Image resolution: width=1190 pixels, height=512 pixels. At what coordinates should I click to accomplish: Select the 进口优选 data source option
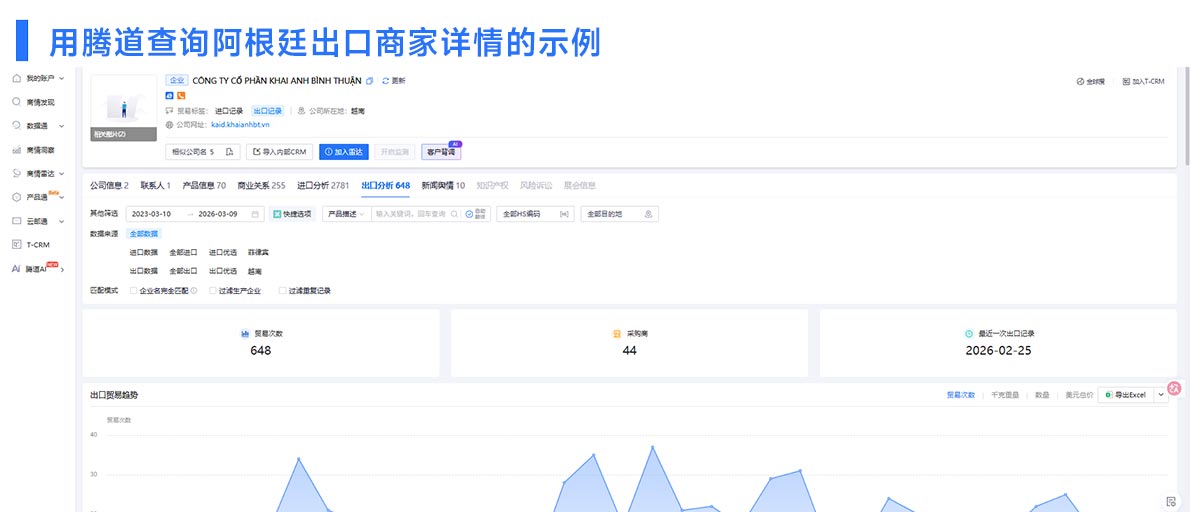pos(223,252)
